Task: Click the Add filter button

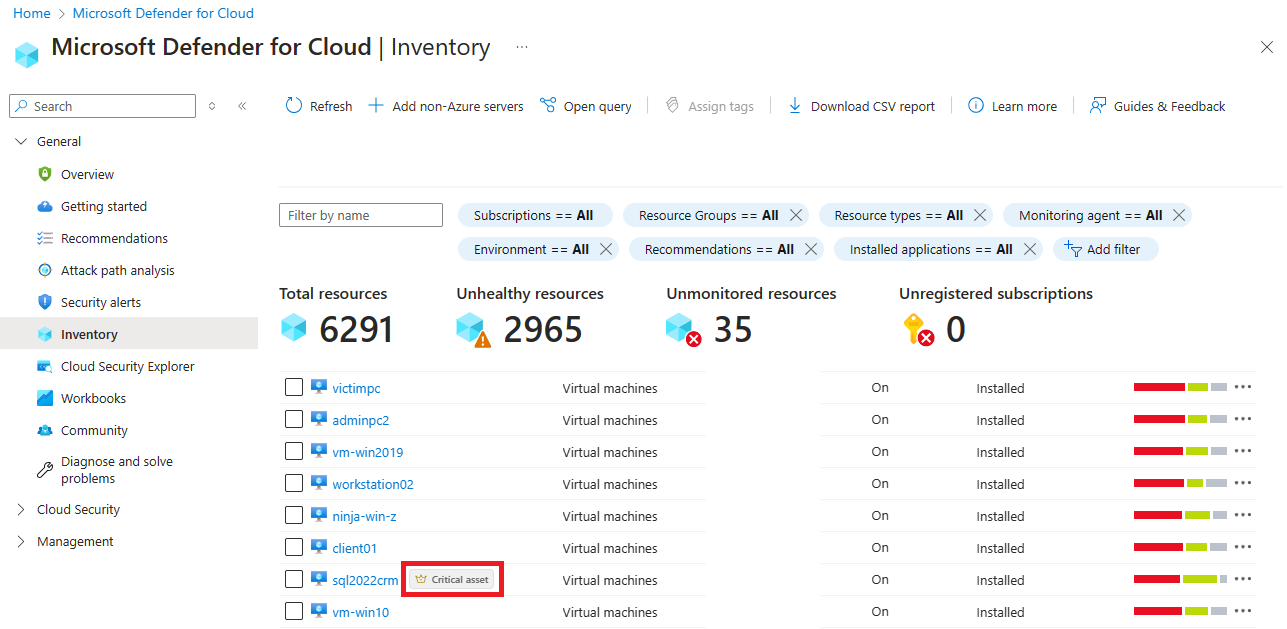Action: [x=1105, y=249]
